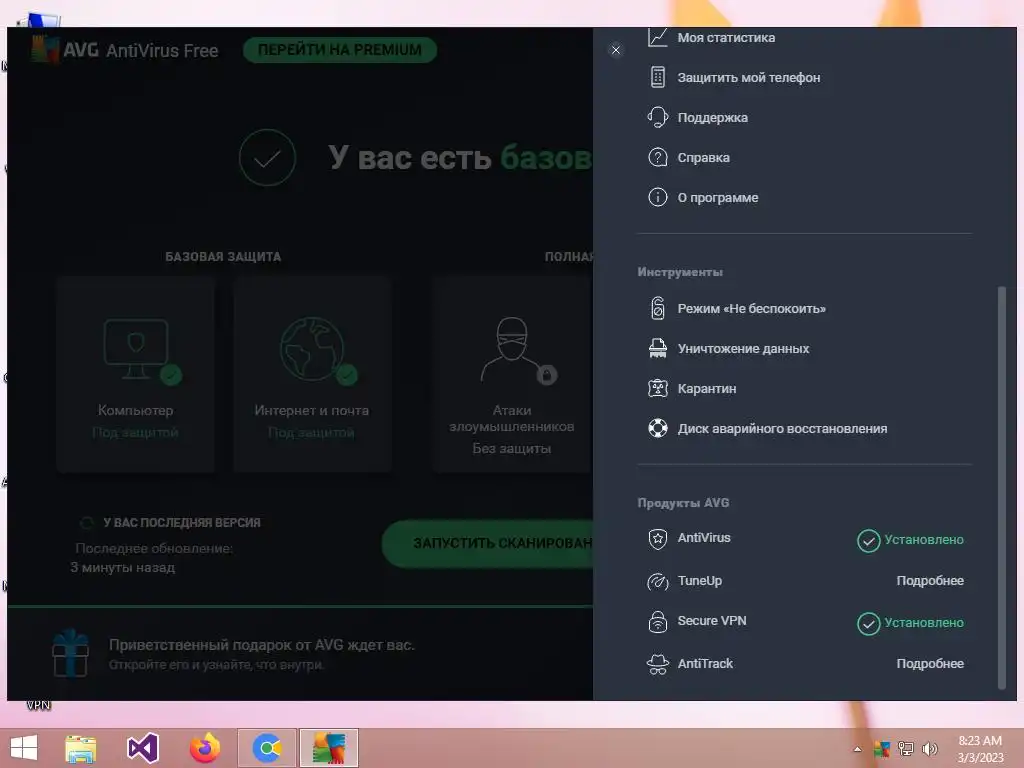
Task: Choose Режим «Не беспокоить» tool
Action: click(751, 308)
